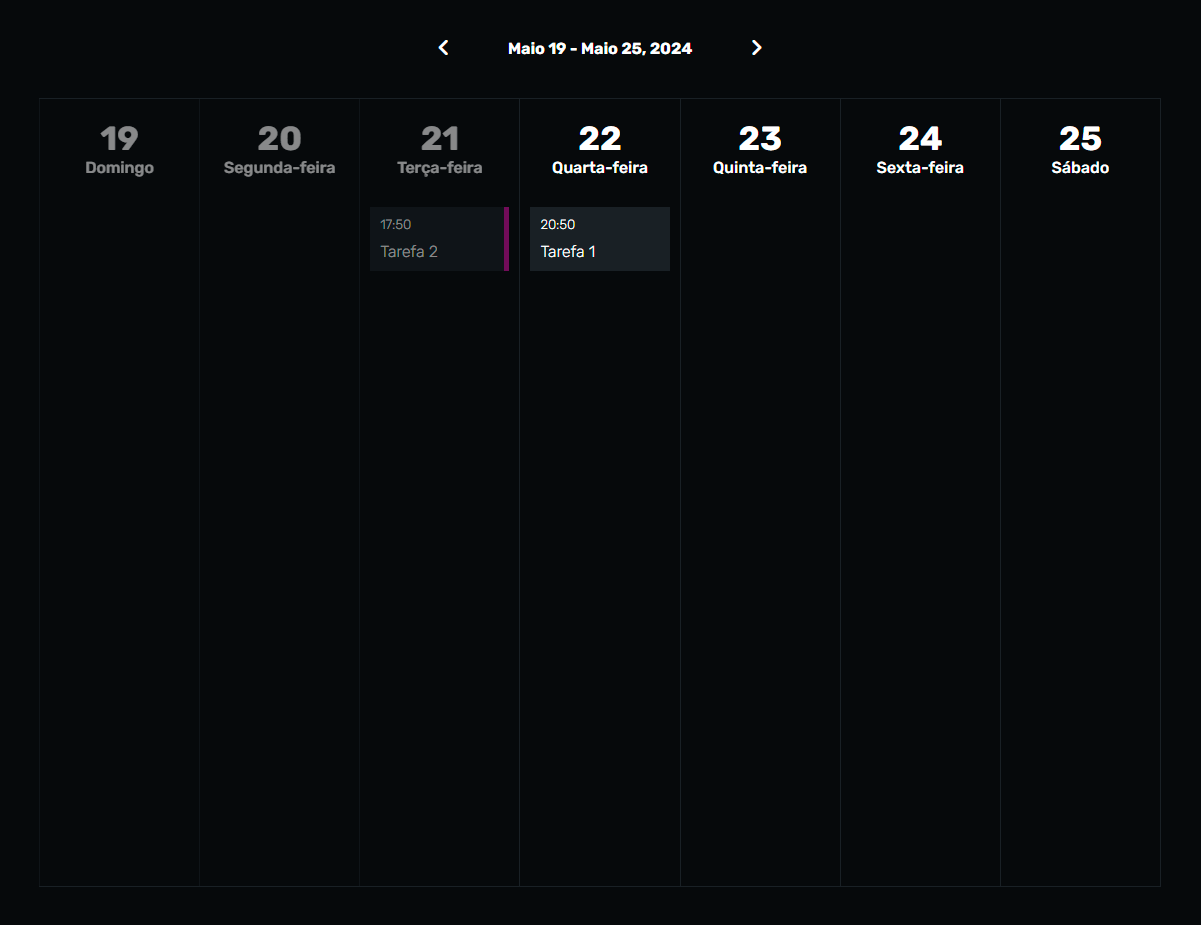
Task: Select the 25 Sábado day header
Action: click(x=1080, y=150)
